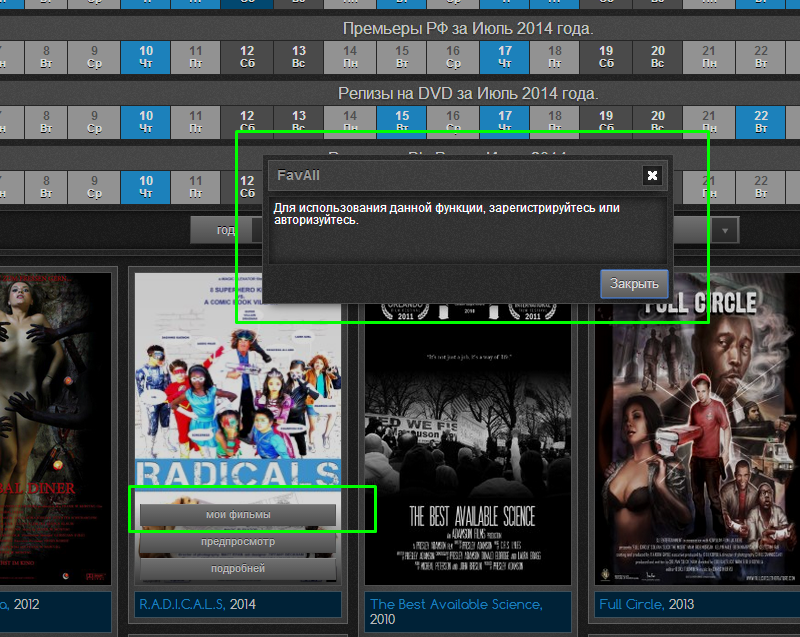Click the Закрыть button in the dialog
Screen dimensions: 800x637
(x=634, y=284)
